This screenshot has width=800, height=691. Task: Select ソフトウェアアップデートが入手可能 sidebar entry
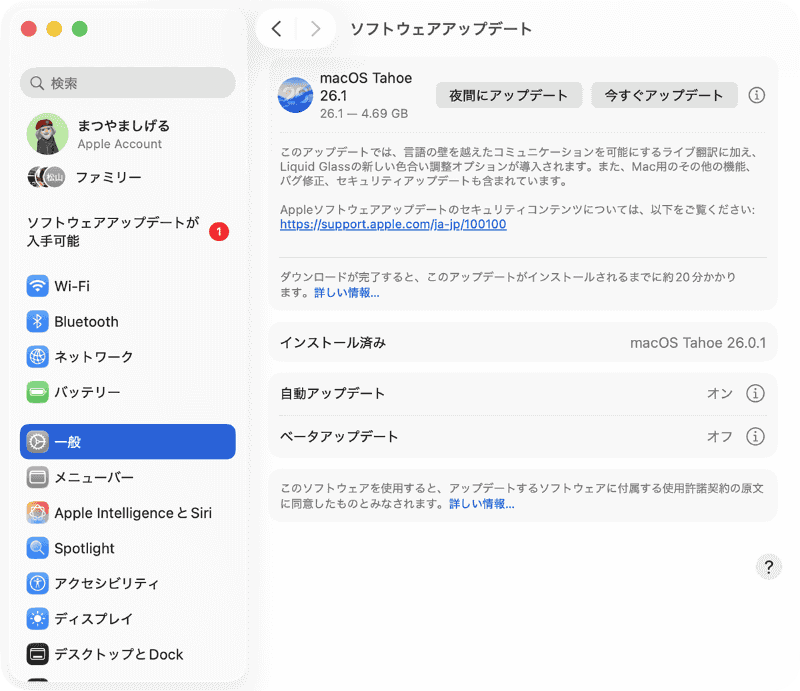(110, 228)
